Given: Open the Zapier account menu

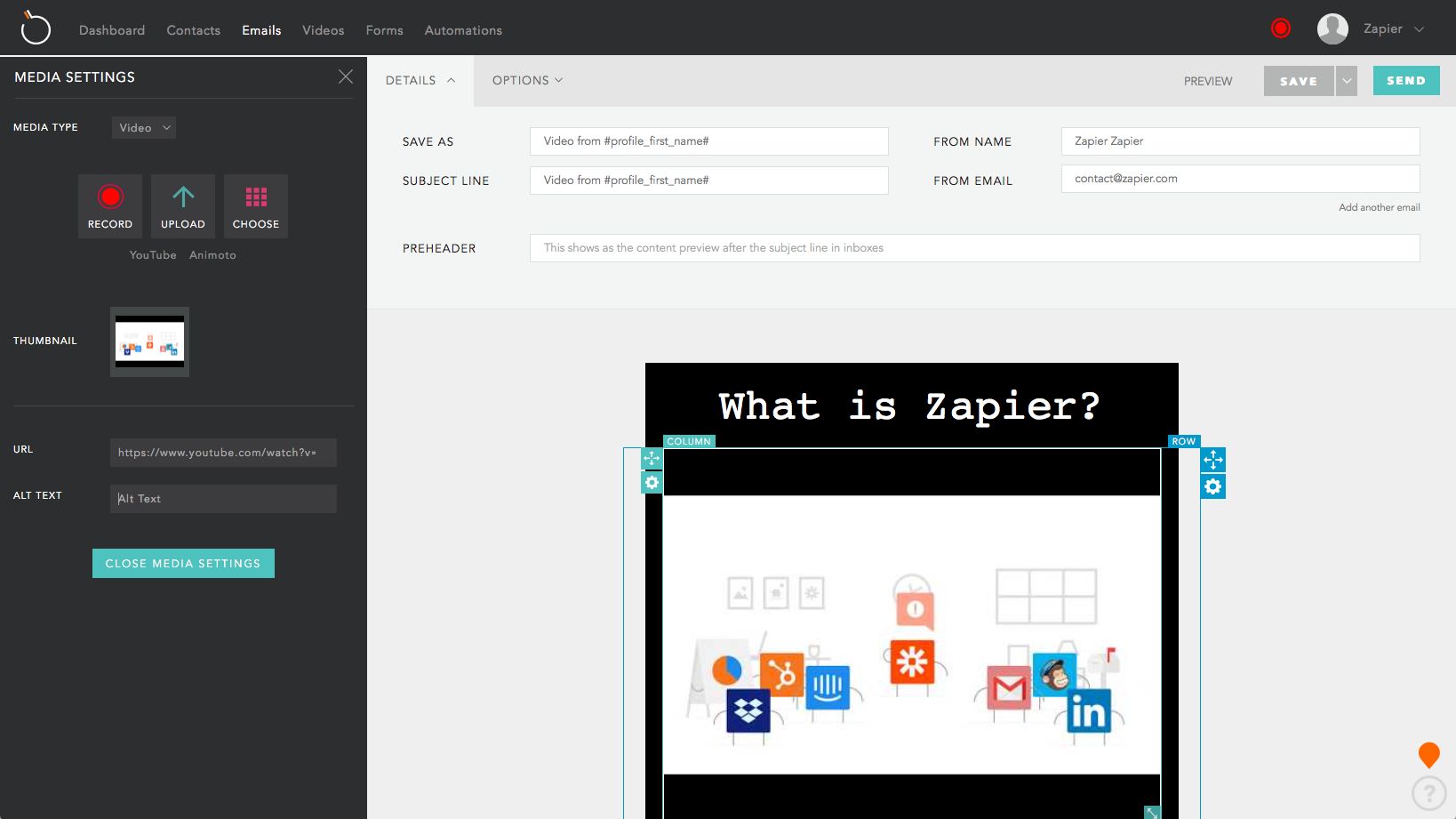Looking at the screenshot, I should (x=1372, y=29).
